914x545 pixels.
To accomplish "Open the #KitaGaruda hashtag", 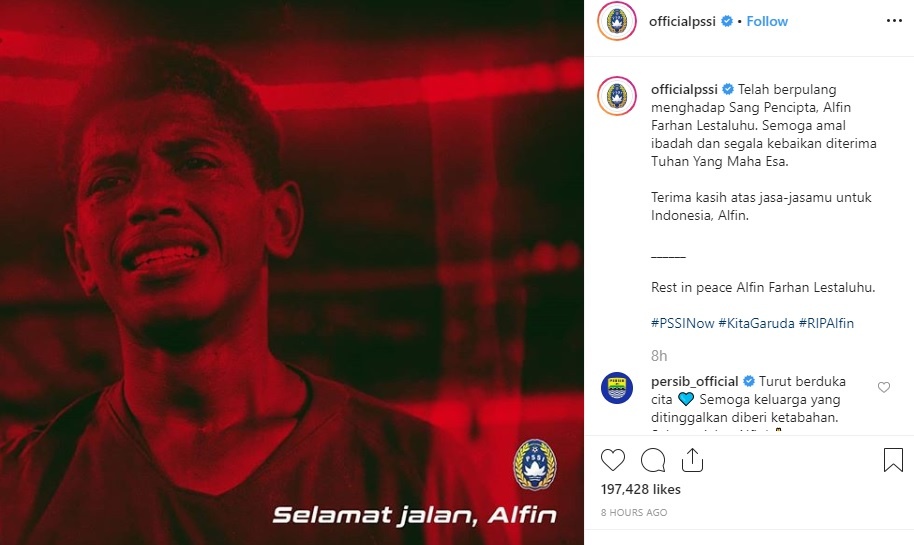I will point(756,323).
